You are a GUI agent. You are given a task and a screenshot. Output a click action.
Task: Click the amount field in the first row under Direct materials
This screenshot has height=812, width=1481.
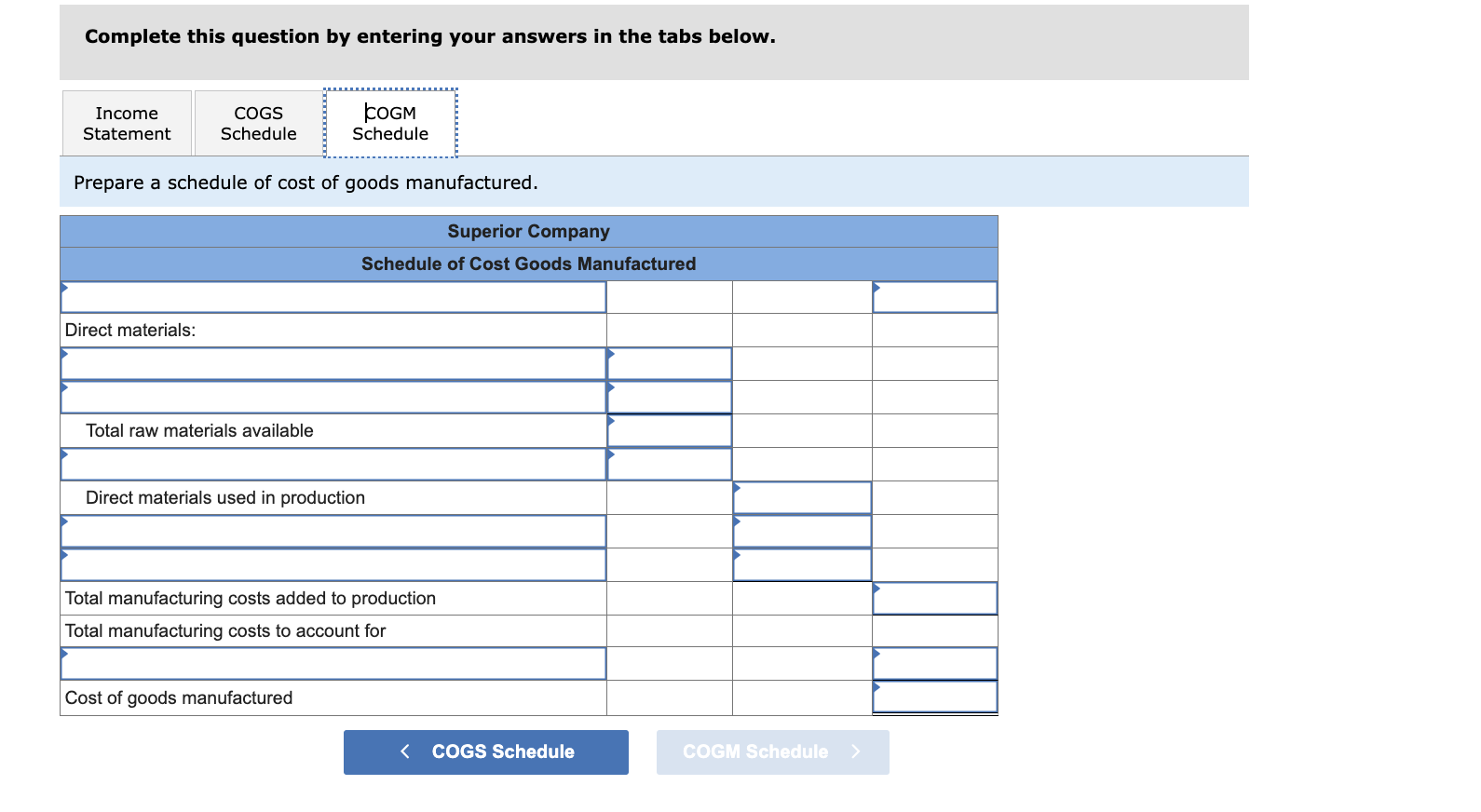[669, 363]
